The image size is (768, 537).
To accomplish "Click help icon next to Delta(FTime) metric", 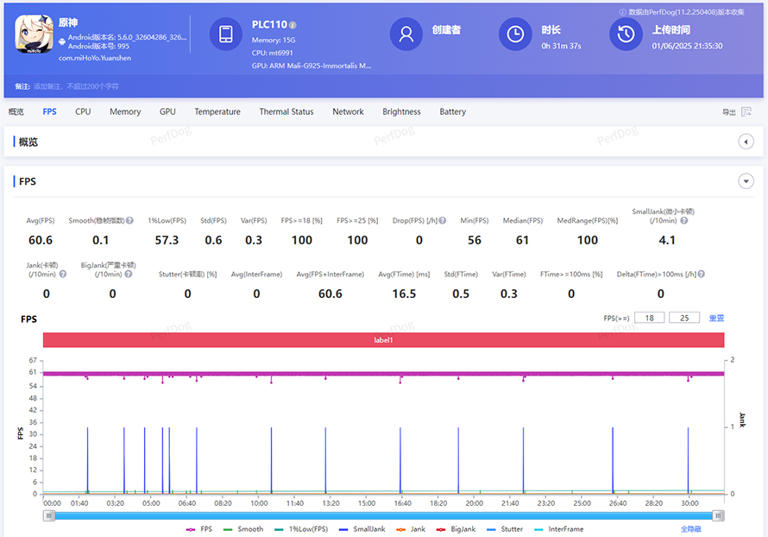I will pos(701,274).
